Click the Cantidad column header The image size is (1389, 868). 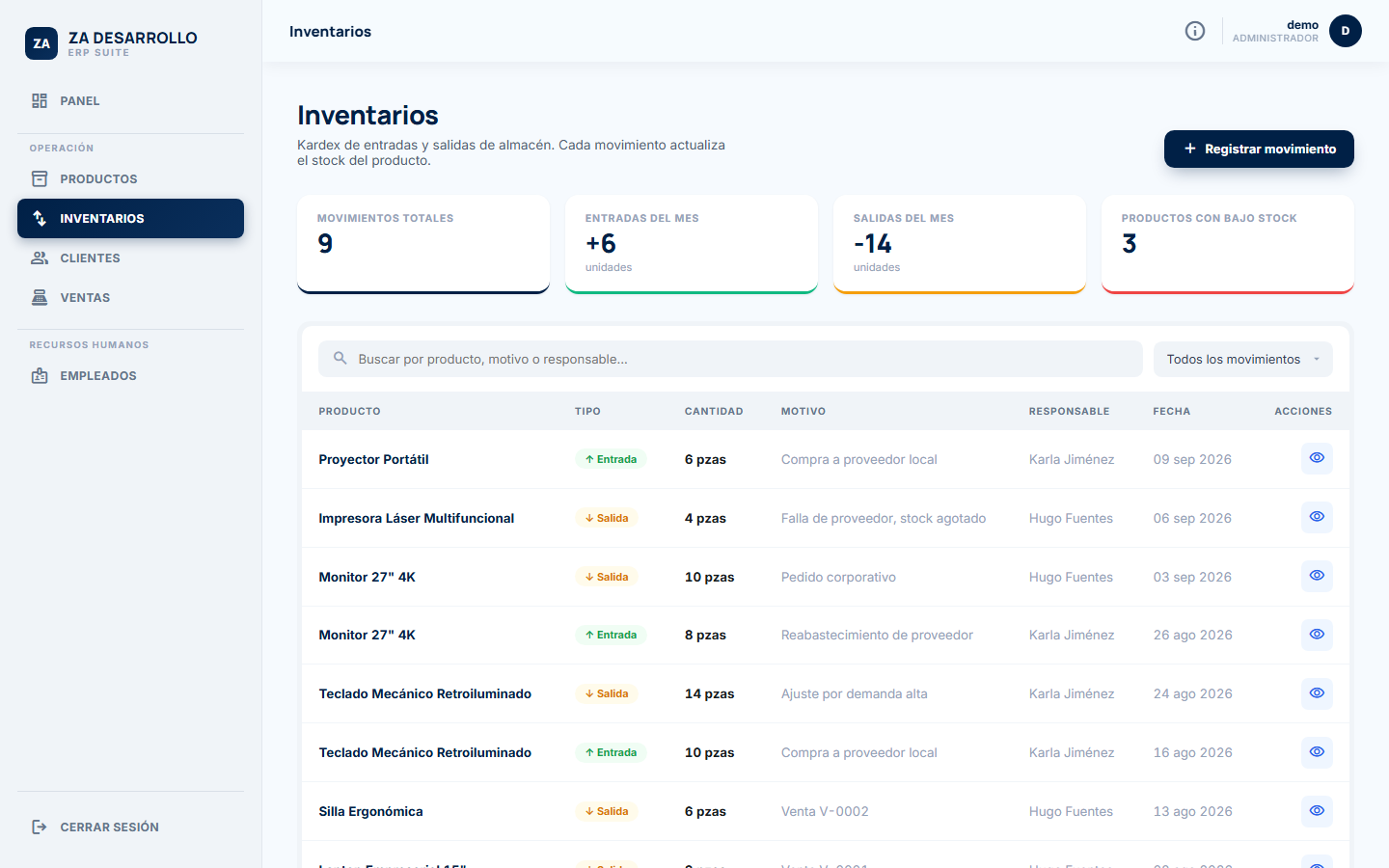pos(714,411)
